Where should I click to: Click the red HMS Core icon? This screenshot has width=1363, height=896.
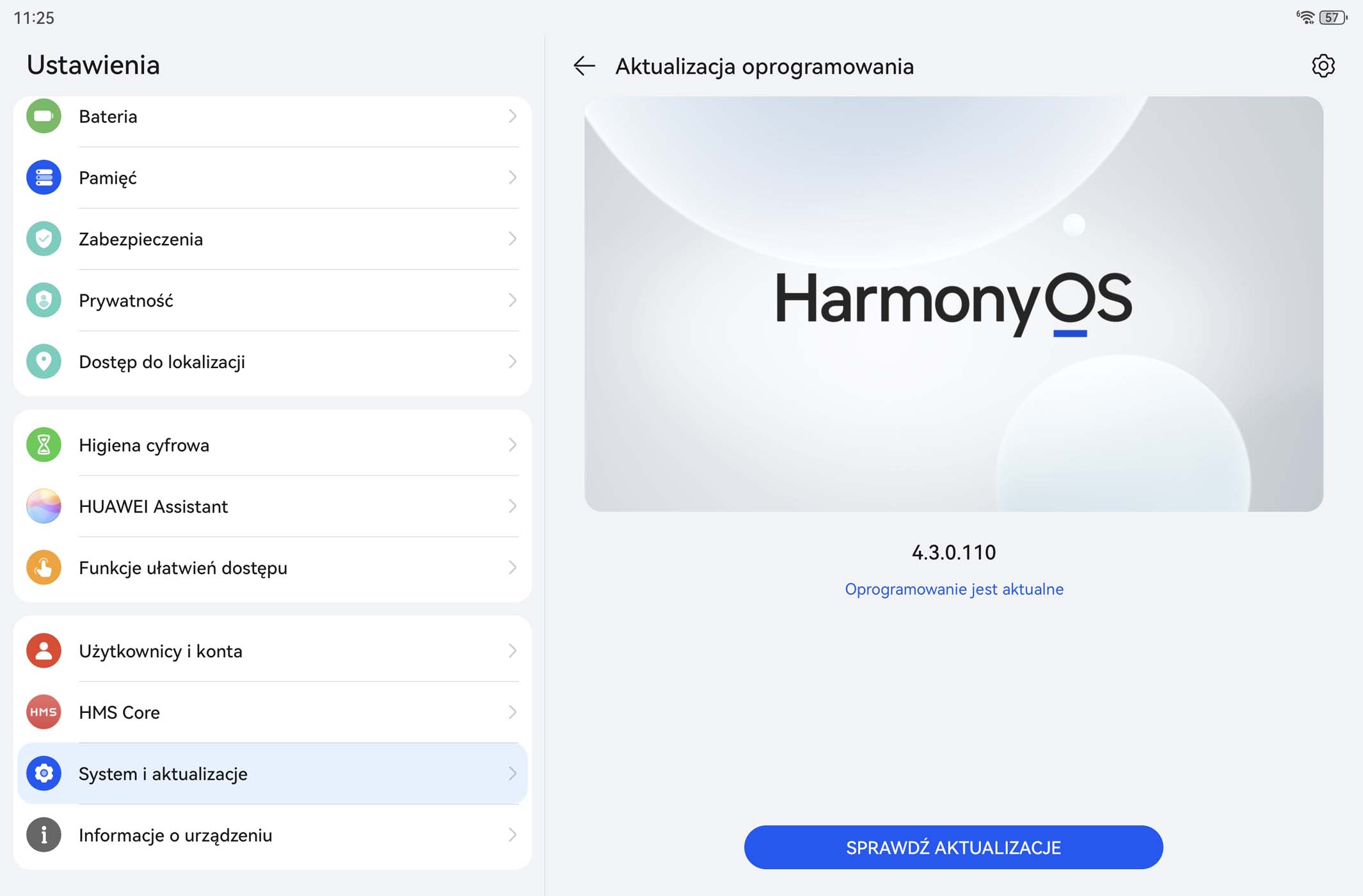click(x=44, y=712)
